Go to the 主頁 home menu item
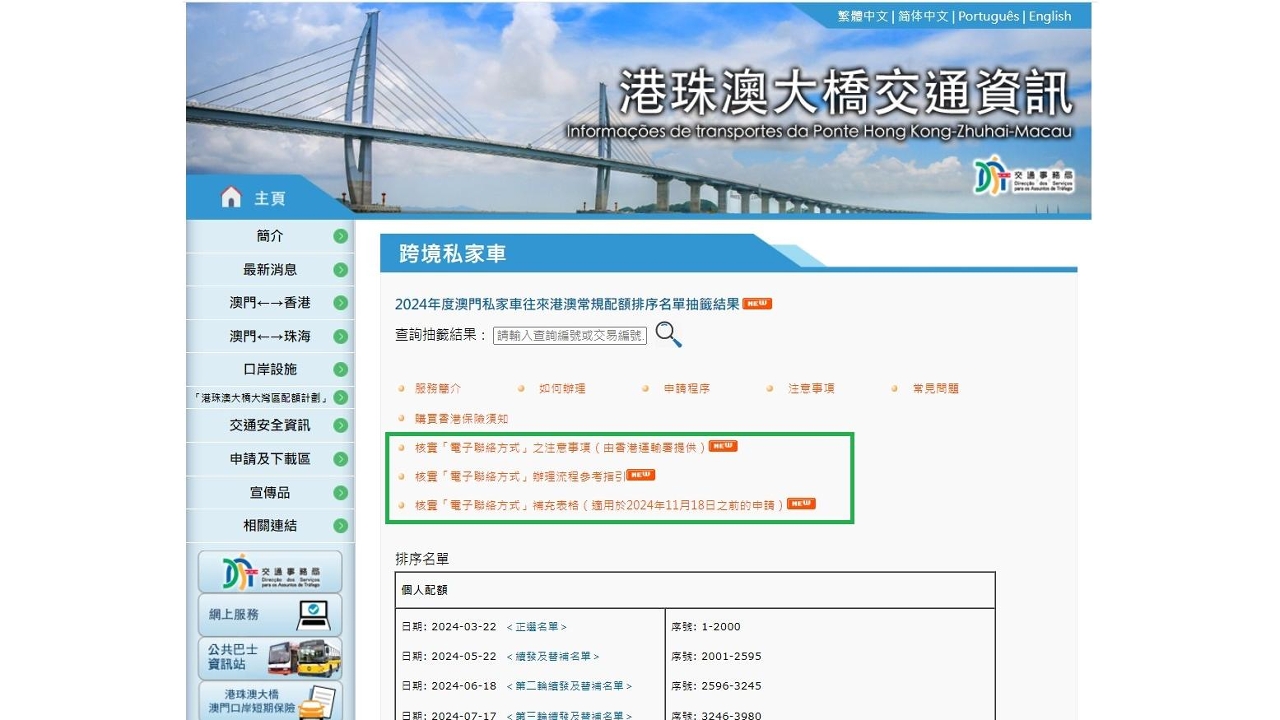Image resolution: width=1280 pixels, height=720 pixels. tap(269, 198)
